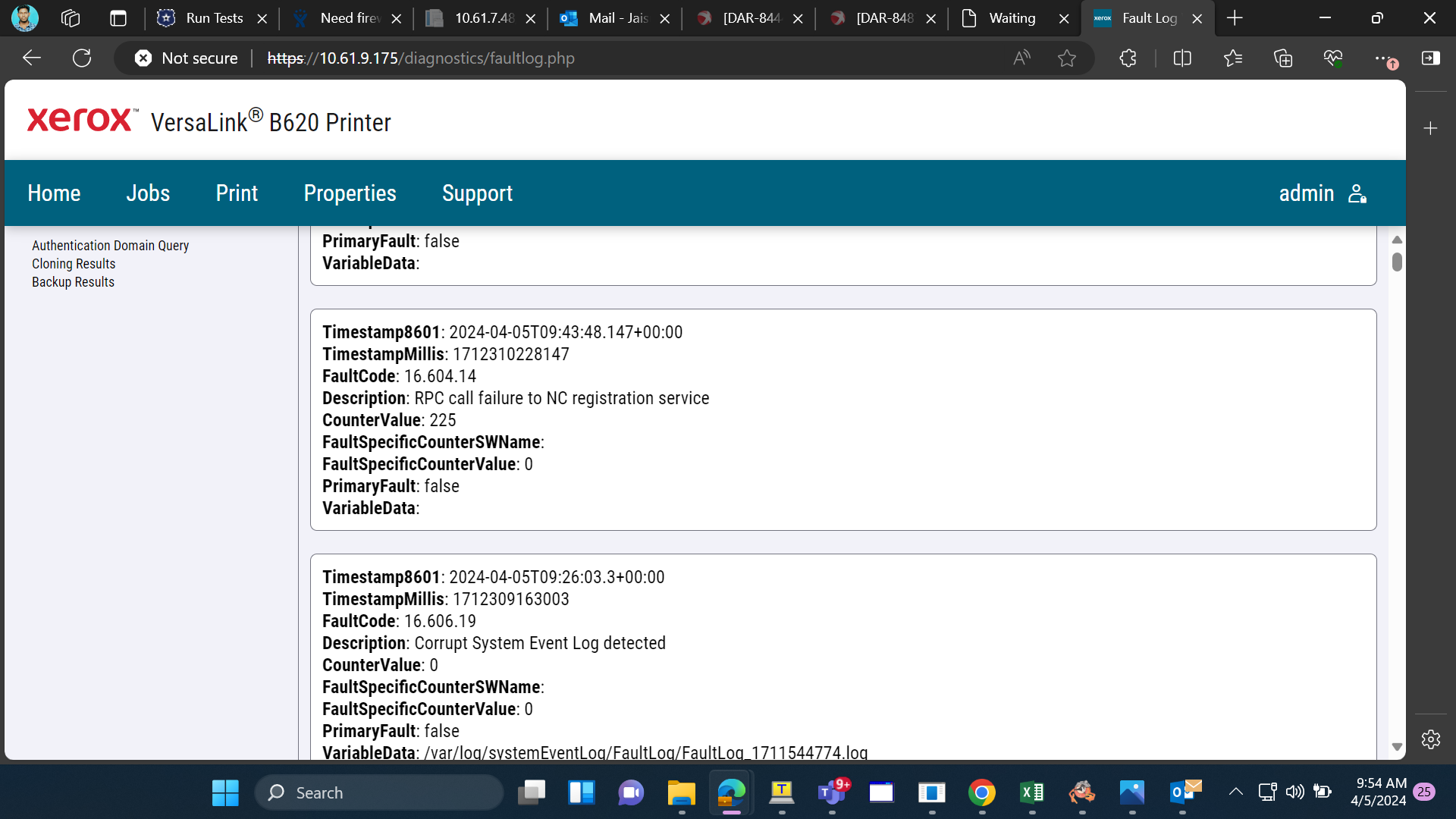
Task: Open the browser extensions puzzle icon
Action: pos(1128,58)
